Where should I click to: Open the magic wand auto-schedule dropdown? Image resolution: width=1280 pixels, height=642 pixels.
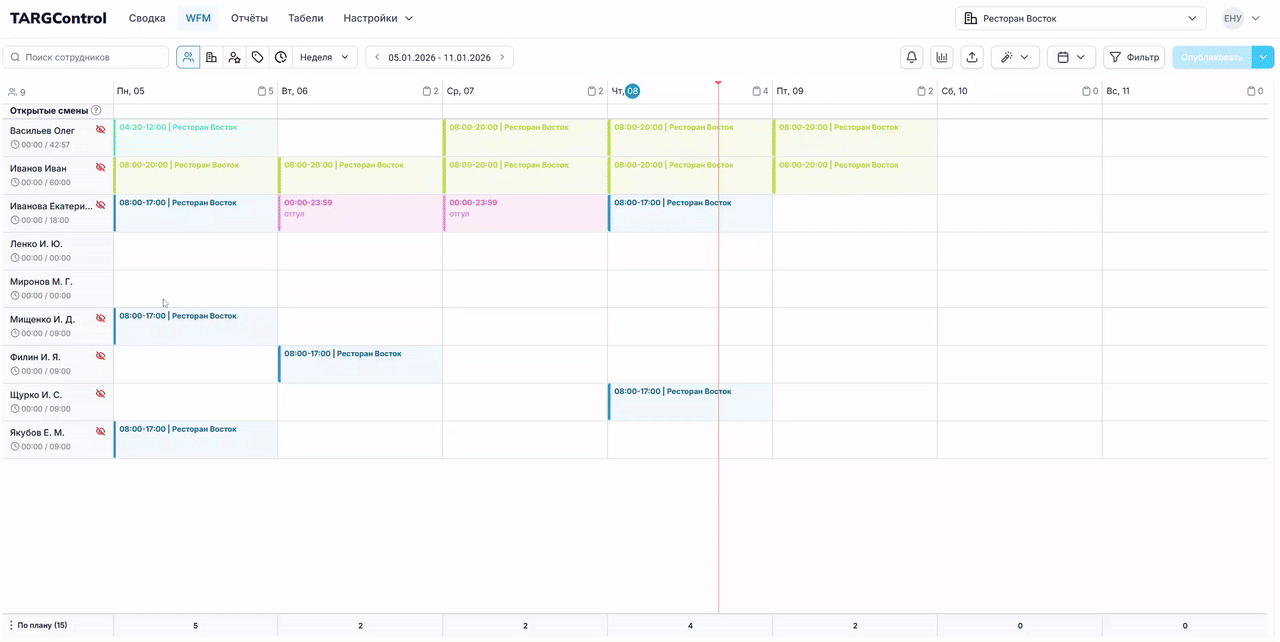point(1015,57)
